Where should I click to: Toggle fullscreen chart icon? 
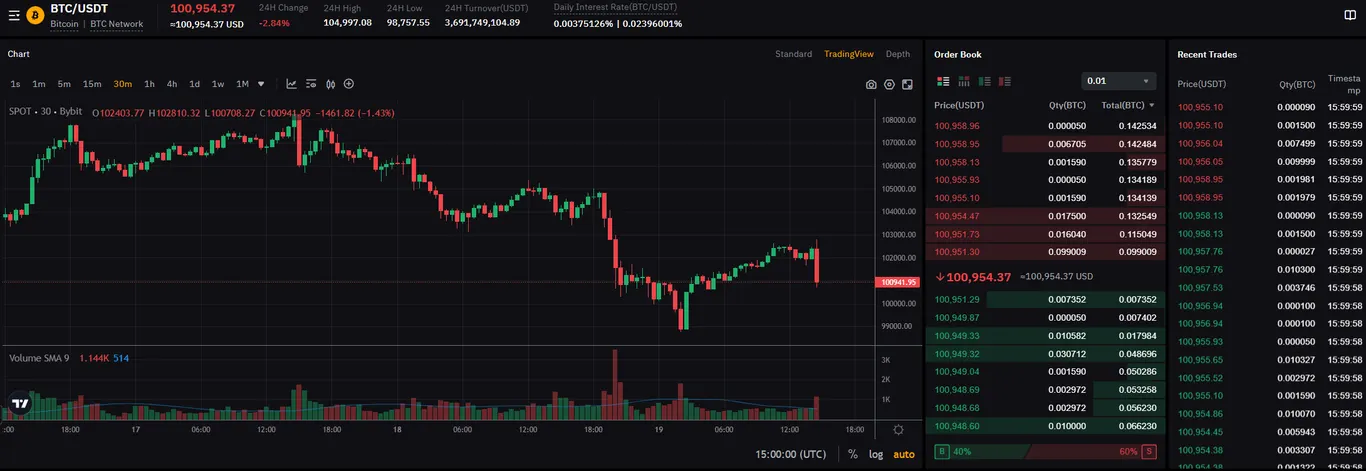pyautogui.click(x=907, y=85)
